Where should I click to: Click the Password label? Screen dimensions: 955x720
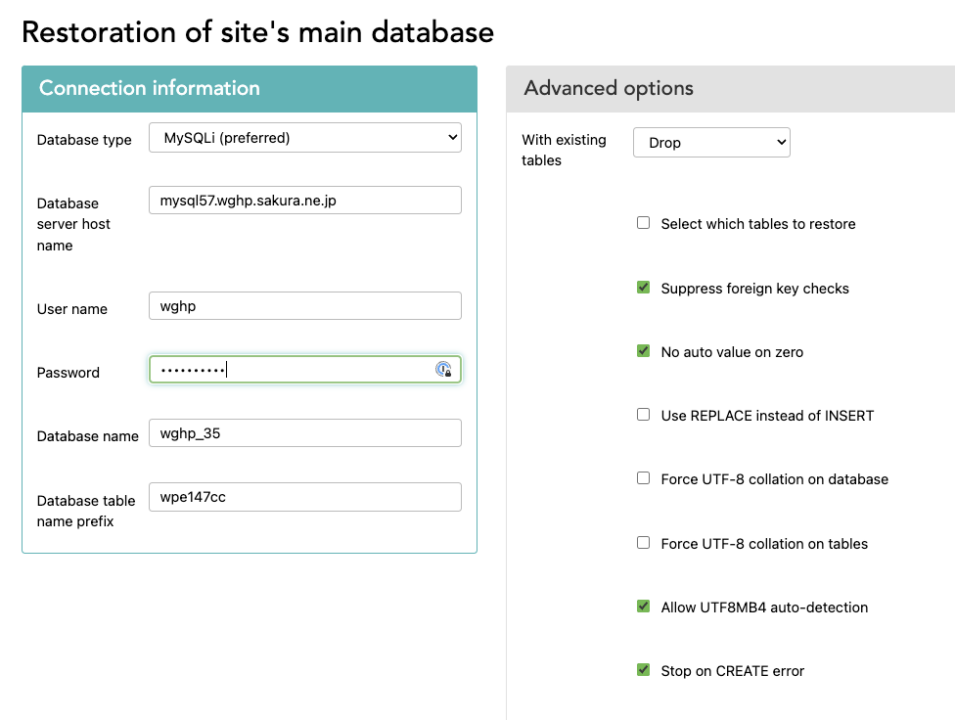[68, 373]
